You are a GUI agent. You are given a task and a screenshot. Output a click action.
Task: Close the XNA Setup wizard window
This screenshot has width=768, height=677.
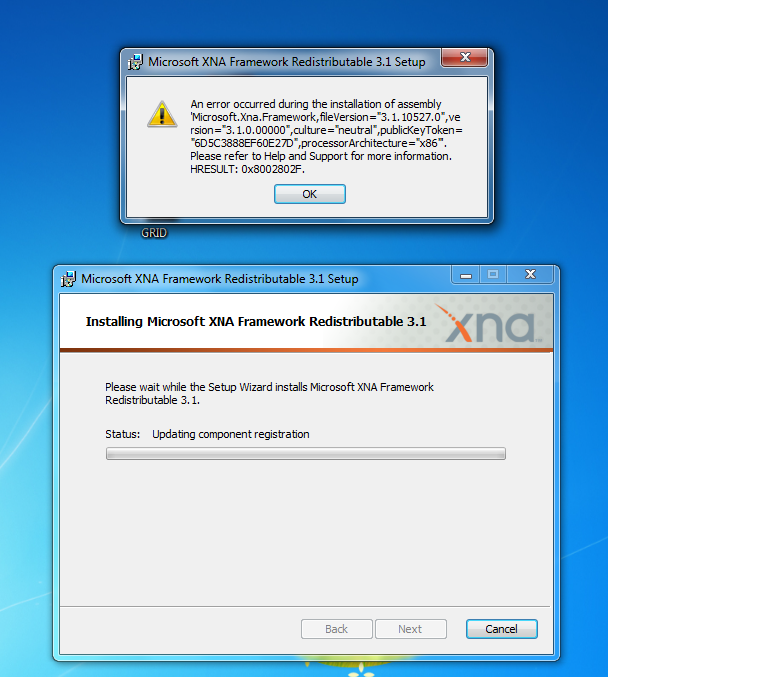point(530,275)
